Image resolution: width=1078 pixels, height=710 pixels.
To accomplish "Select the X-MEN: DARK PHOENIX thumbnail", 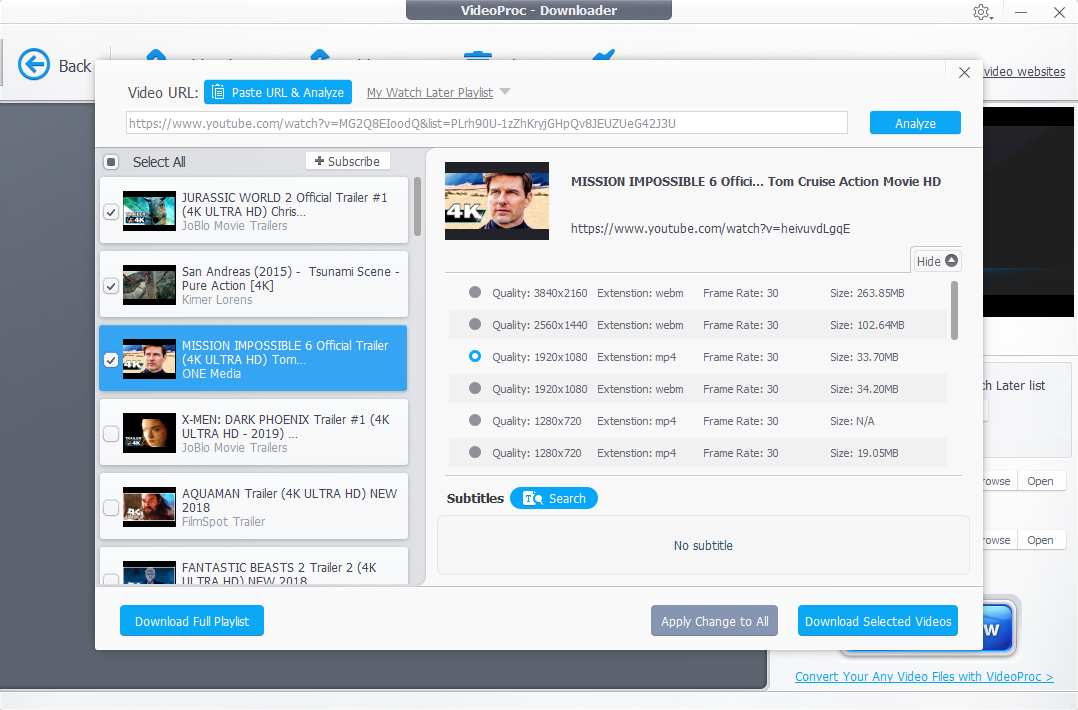I will coord(149,433).
